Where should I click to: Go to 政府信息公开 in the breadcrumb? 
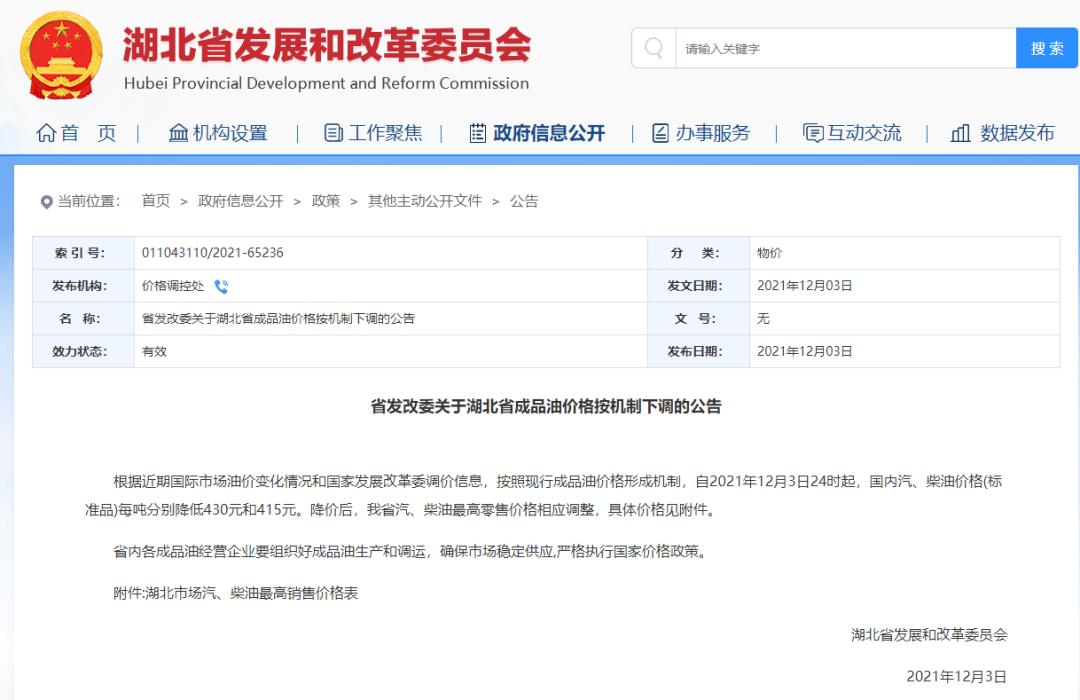coord(240,200)
